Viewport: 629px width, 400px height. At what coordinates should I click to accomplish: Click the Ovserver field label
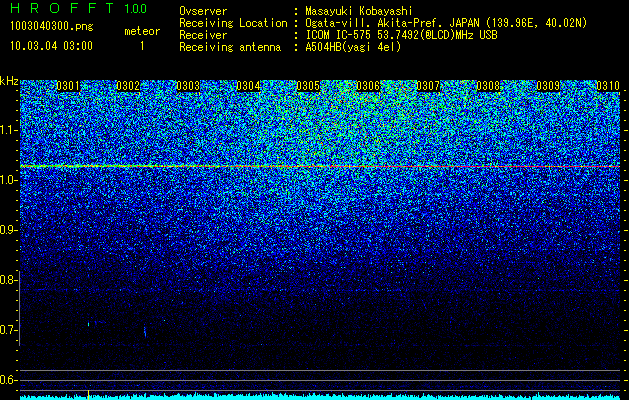(203, 11)
